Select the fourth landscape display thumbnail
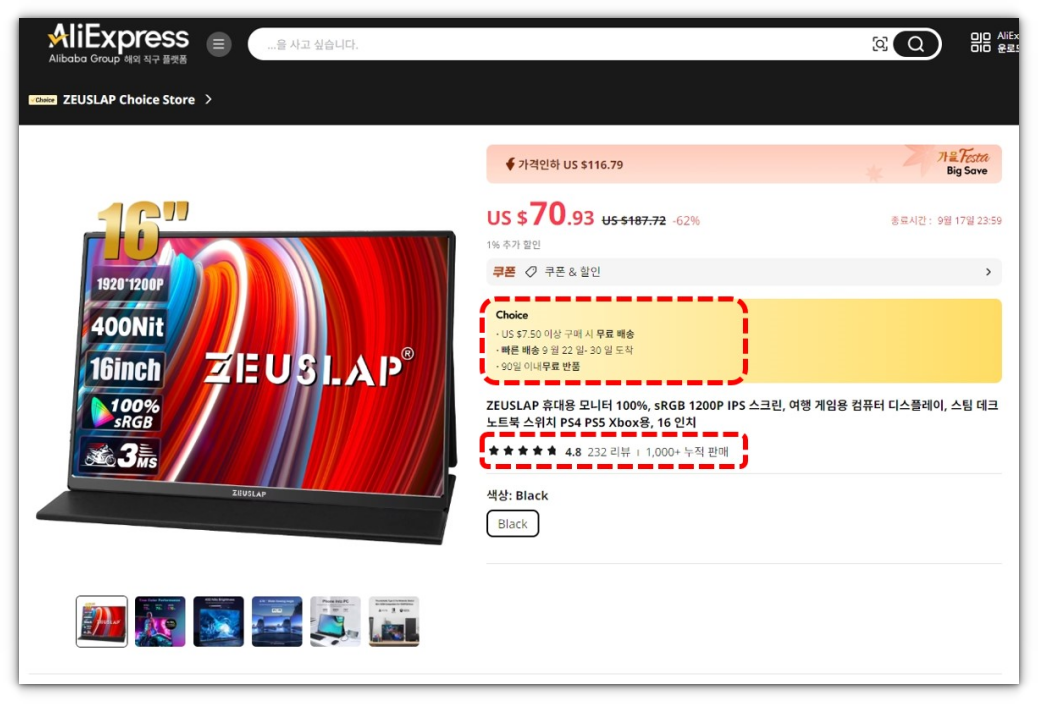Image resolution: width=1038 pixels, height=704 pixels. pyautogui.click(x=277, y=621)
